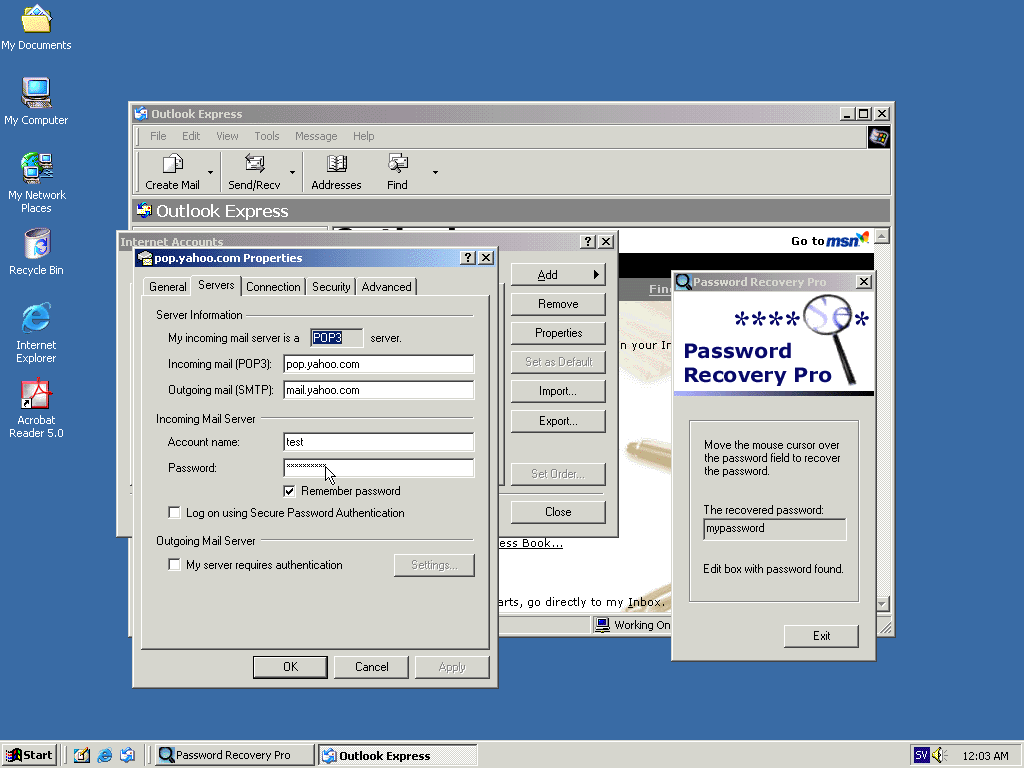Switch to the Connection tab

click(x=273, y=287)
